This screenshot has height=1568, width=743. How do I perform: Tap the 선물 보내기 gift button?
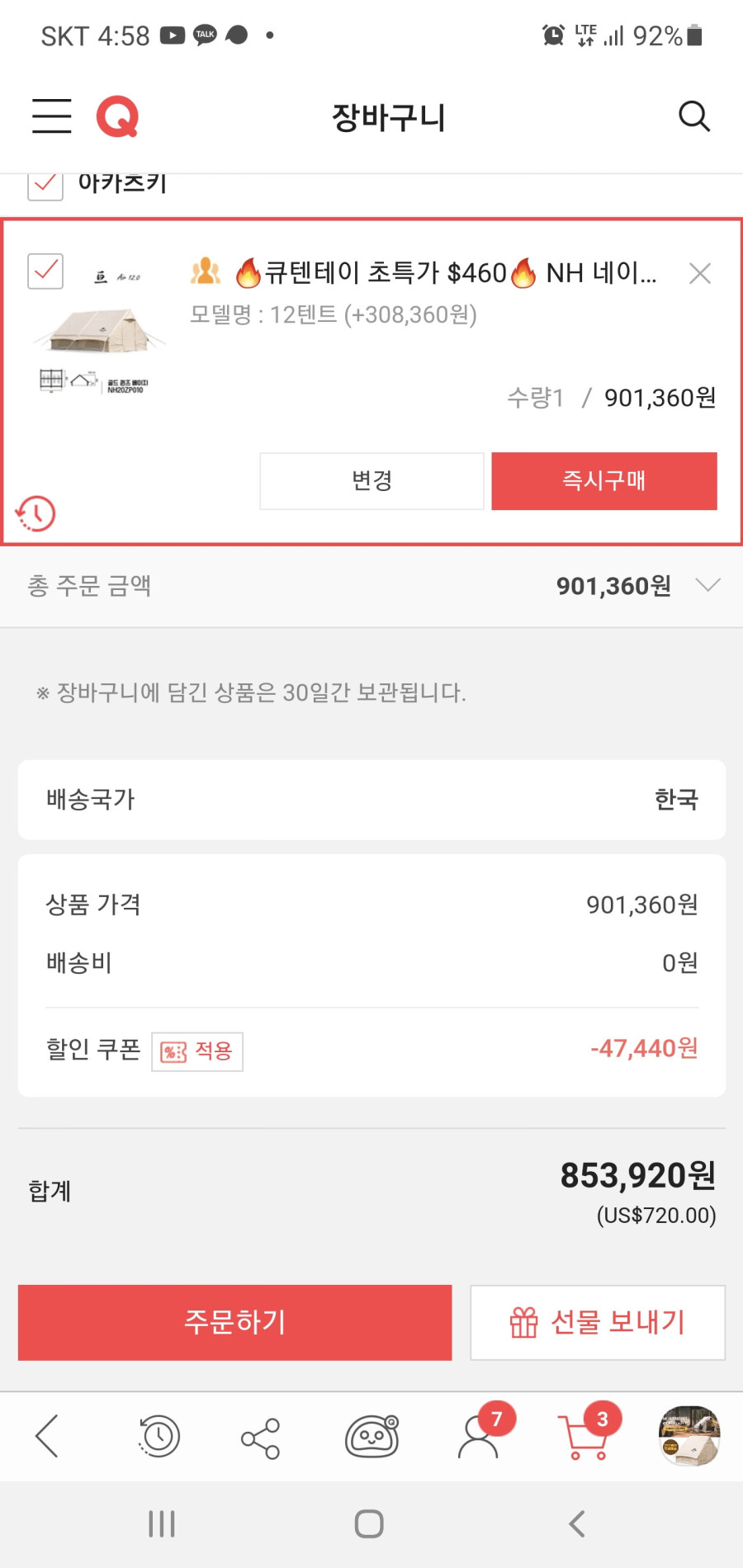(598, 1322)
